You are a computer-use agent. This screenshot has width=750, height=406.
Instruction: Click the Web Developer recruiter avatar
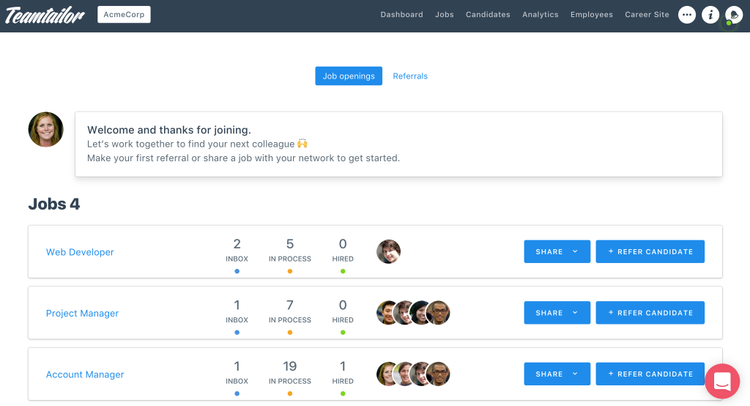(x=389, y=252)
